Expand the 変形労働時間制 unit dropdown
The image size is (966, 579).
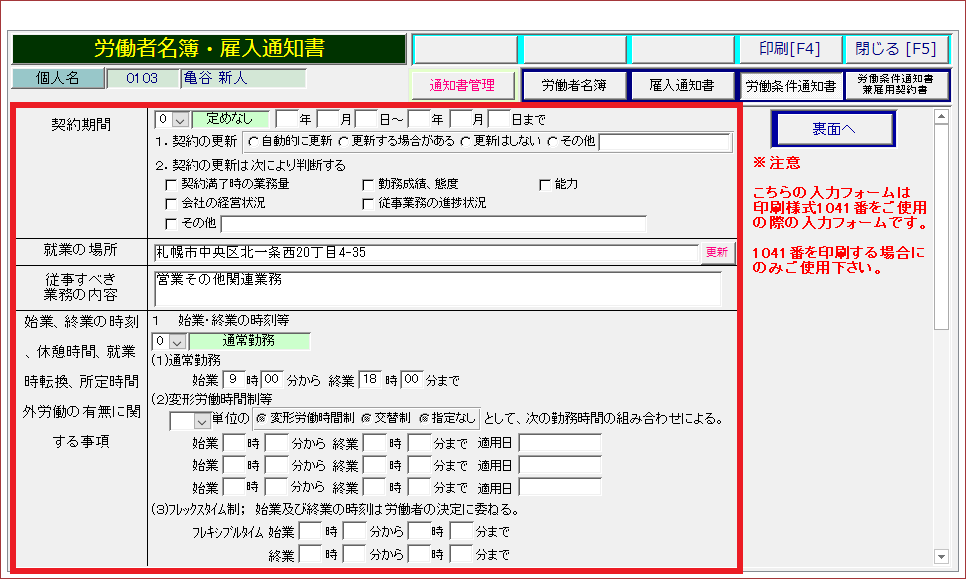click(x=203, y=422)
